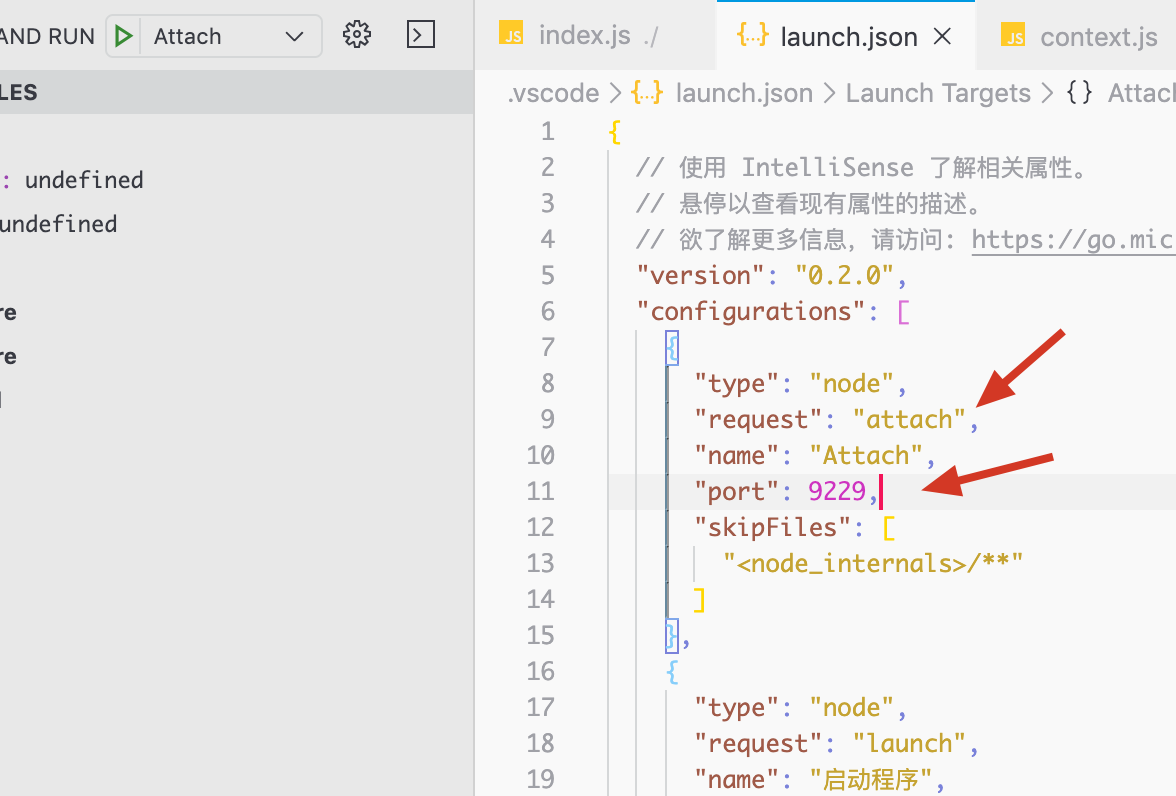Click line number 7 in the gutter
This screenshot has height=796, width=1176.
click(548, 347)
